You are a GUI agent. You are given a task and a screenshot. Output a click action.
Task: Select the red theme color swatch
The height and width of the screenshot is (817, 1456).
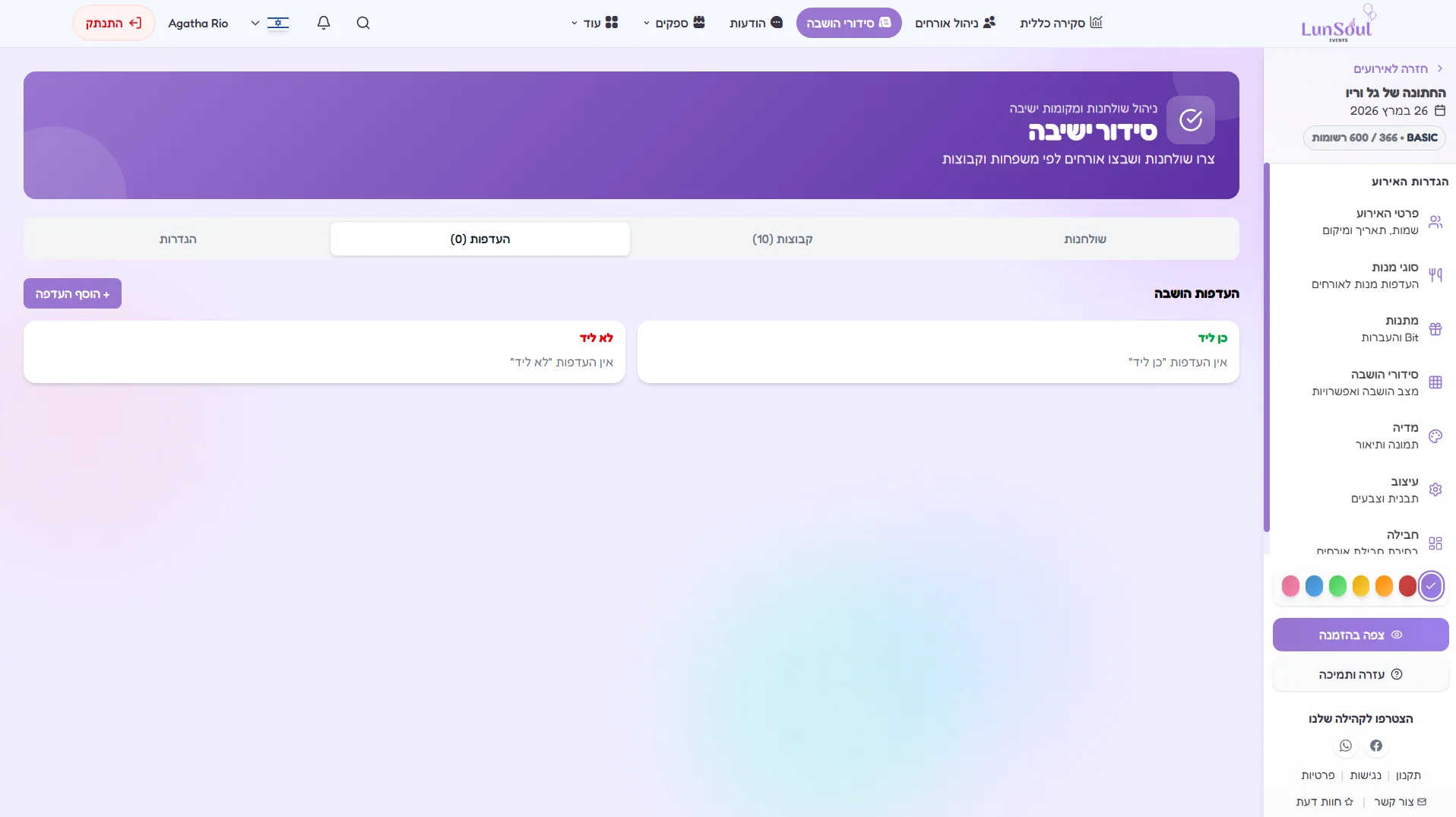1407,586
